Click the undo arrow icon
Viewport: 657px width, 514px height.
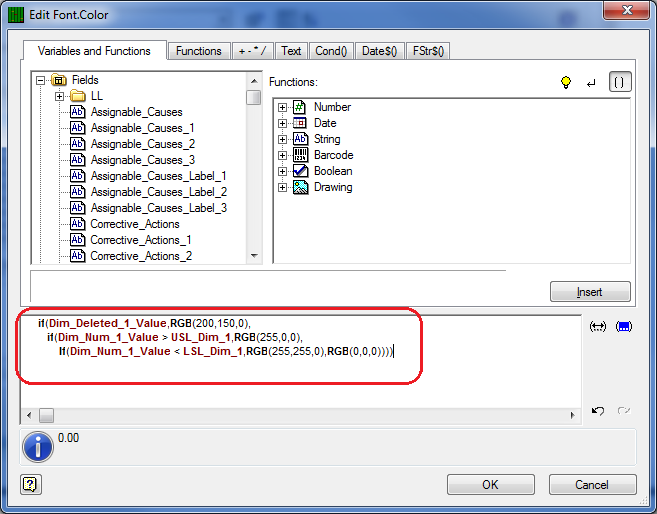[x=598, y=411]
